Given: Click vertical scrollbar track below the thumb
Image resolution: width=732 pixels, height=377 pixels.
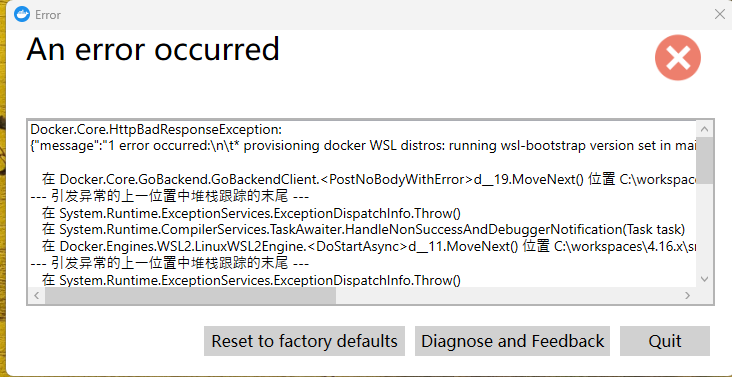Looking at the screenshot, I should 704,227.
